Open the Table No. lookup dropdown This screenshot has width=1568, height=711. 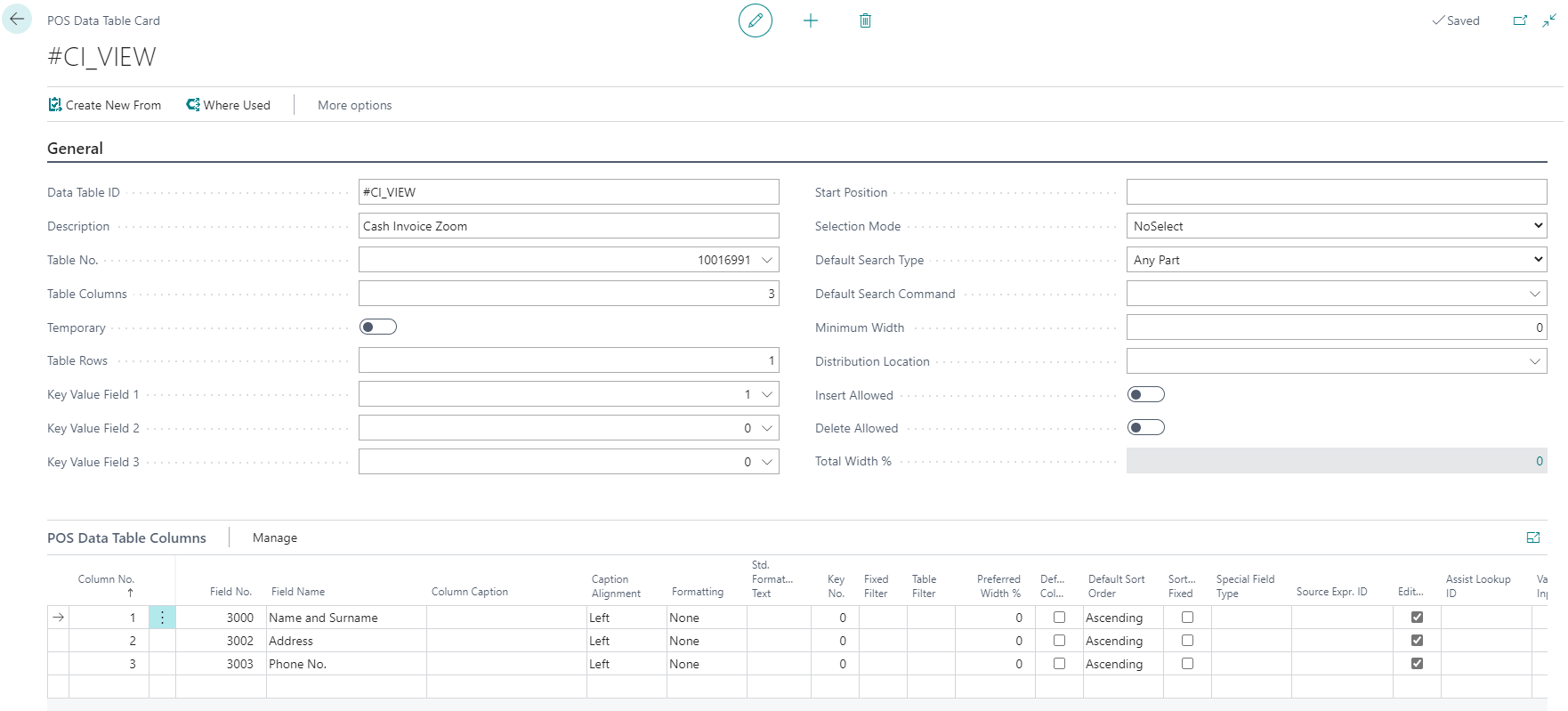coord(766,260)
